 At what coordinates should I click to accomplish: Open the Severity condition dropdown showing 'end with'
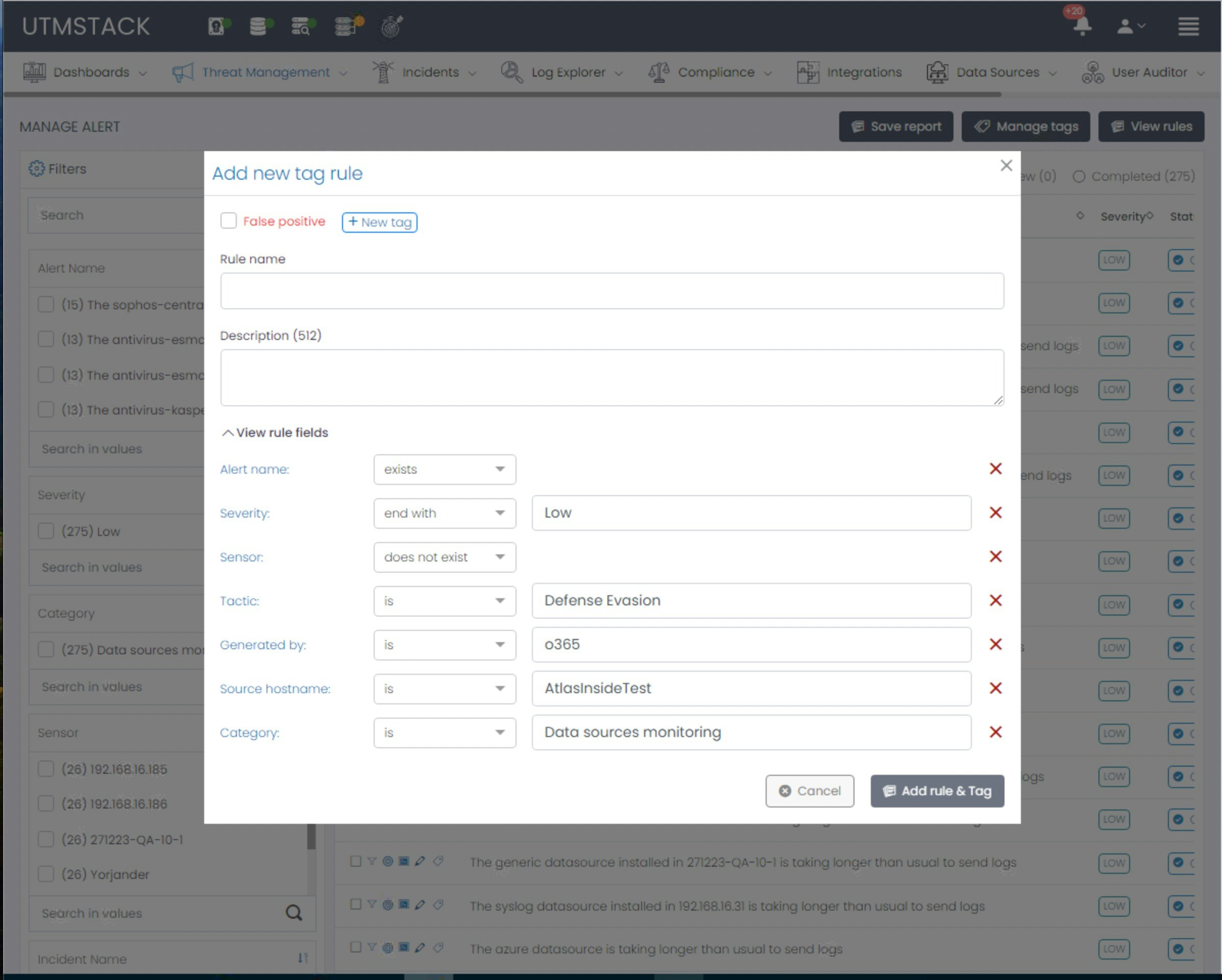[445, 513]
